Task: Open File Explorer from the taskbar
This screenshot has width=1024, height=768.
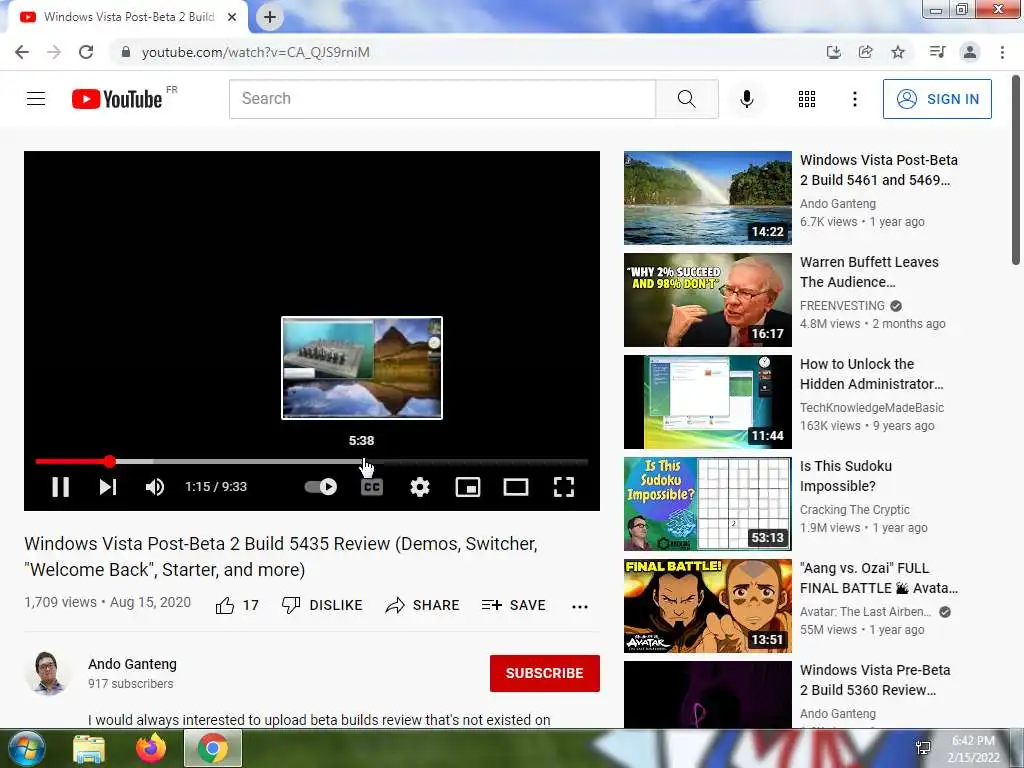Action: (x=89, y=749)
